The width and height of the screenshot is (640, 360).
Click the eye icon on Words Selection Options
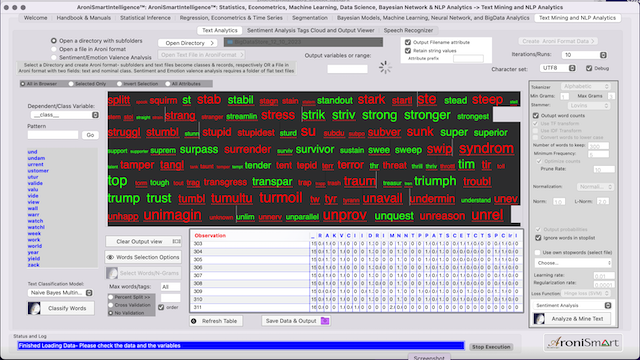click(x=110, y=257)
